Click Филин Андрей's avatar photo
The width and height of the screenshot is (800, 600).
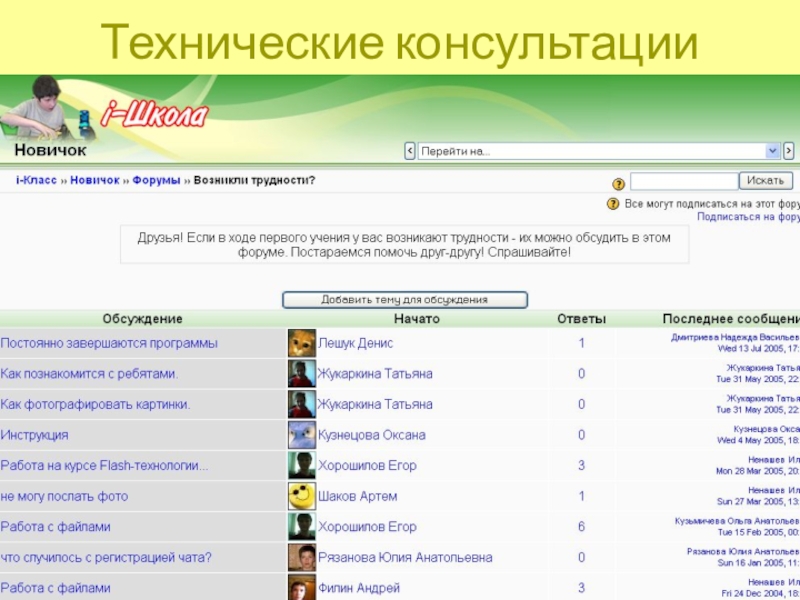[301, 587]
